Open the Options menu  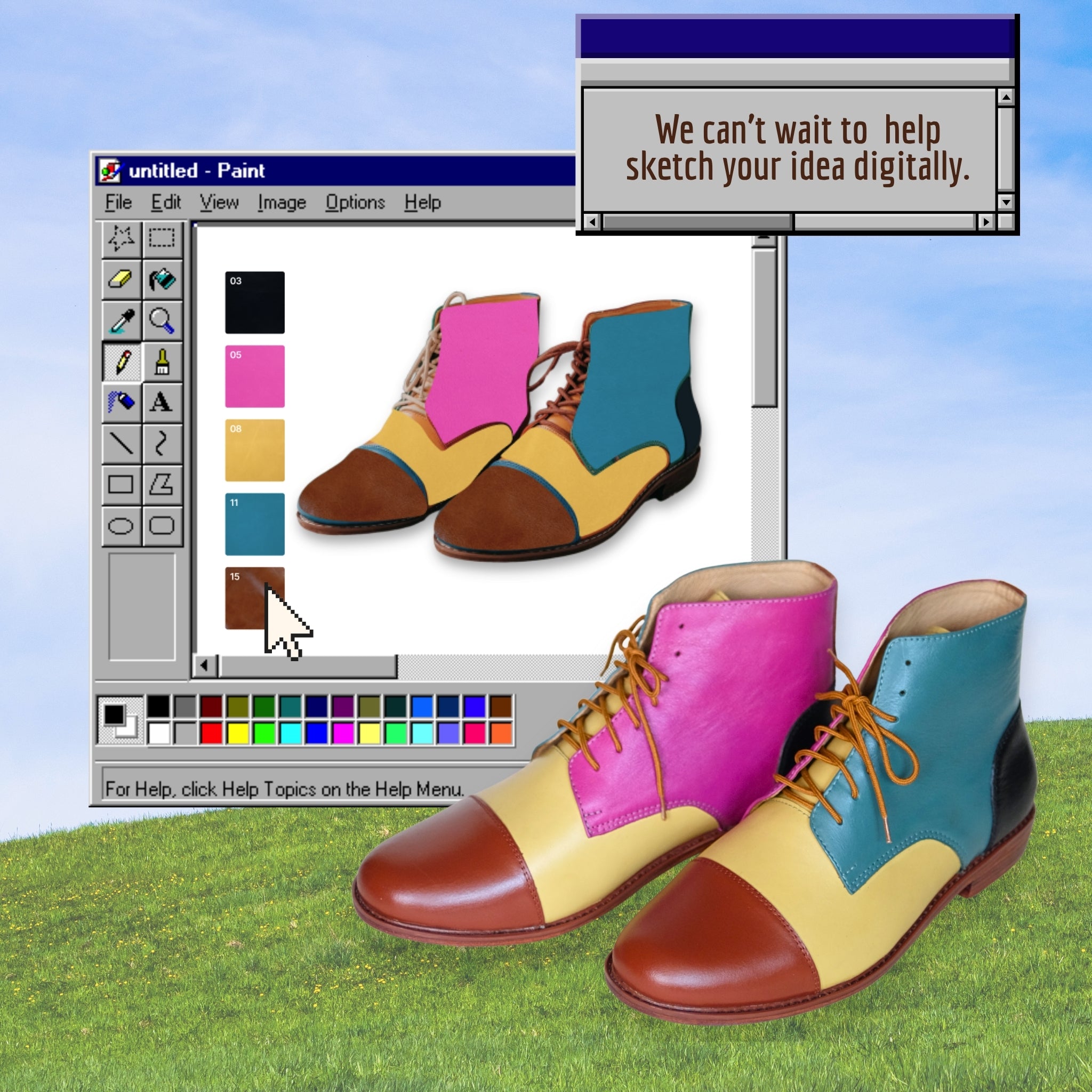coord(355,202)
